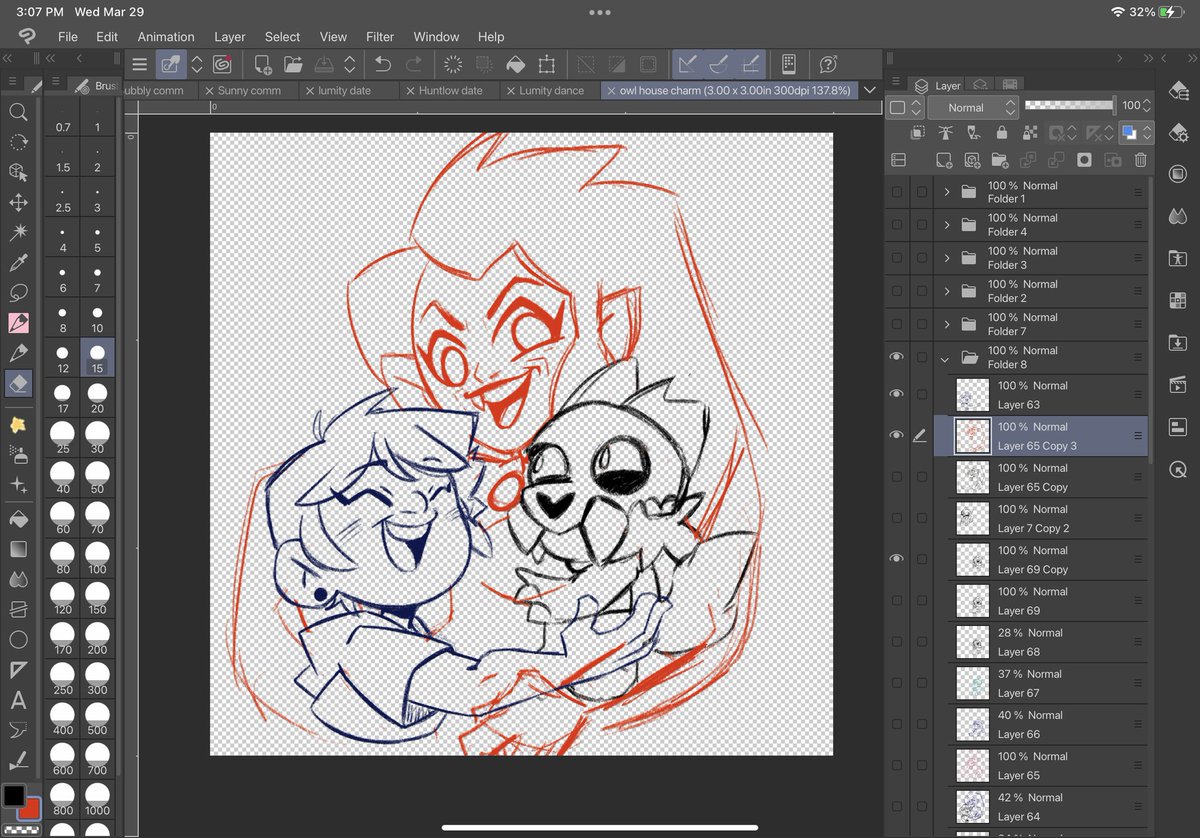Screen dimensions: 1200x838
Task: Open layer color effect dropdown arrows
Action: (x=1149, y=132)
